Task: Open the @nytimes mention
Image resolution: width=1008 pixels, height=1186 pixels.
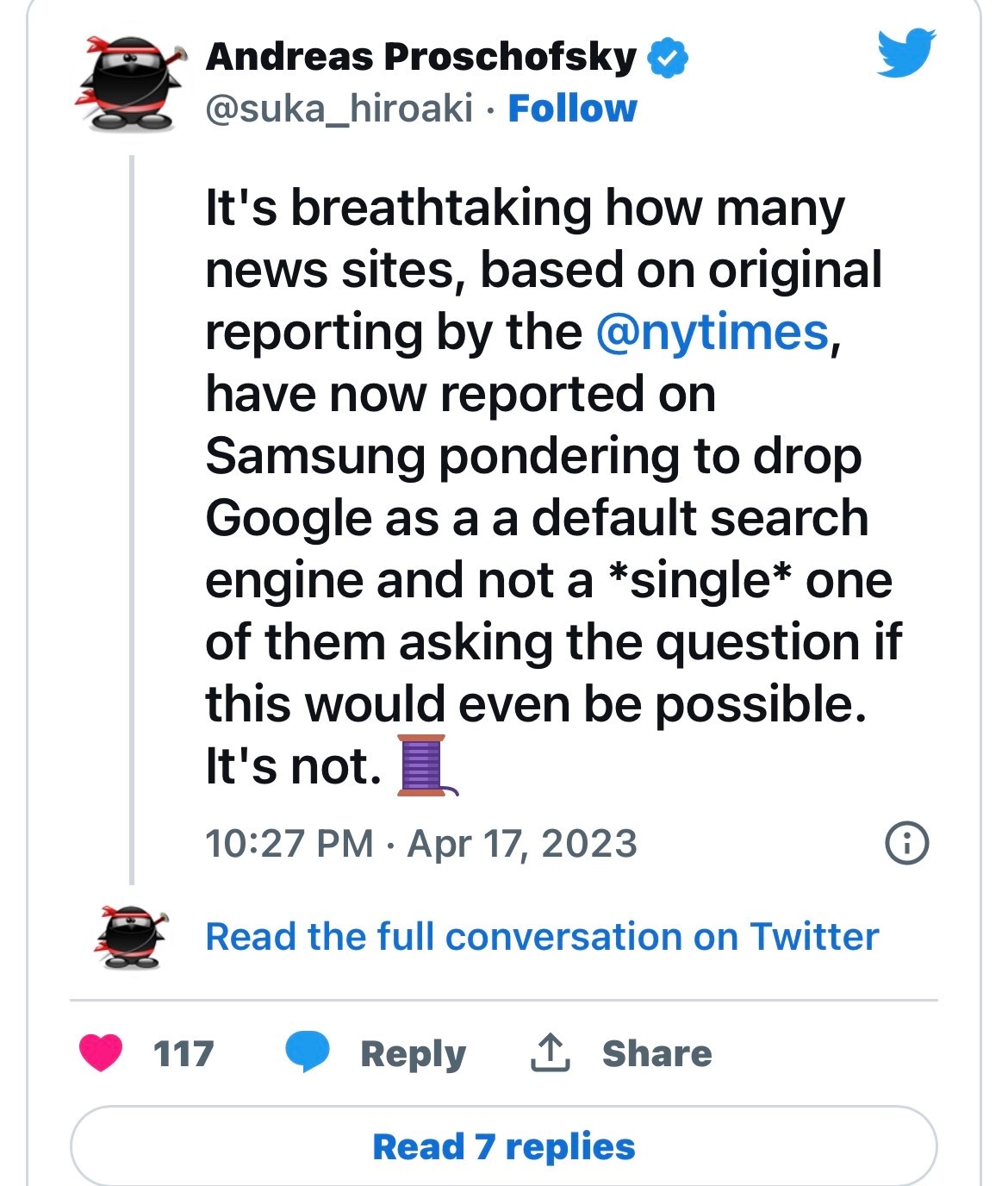Action: pos(712,332)
